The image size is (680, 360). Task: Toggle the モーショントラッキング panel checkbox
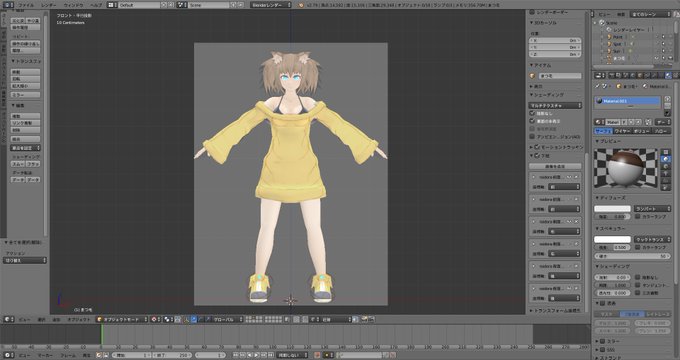[537, 147]
